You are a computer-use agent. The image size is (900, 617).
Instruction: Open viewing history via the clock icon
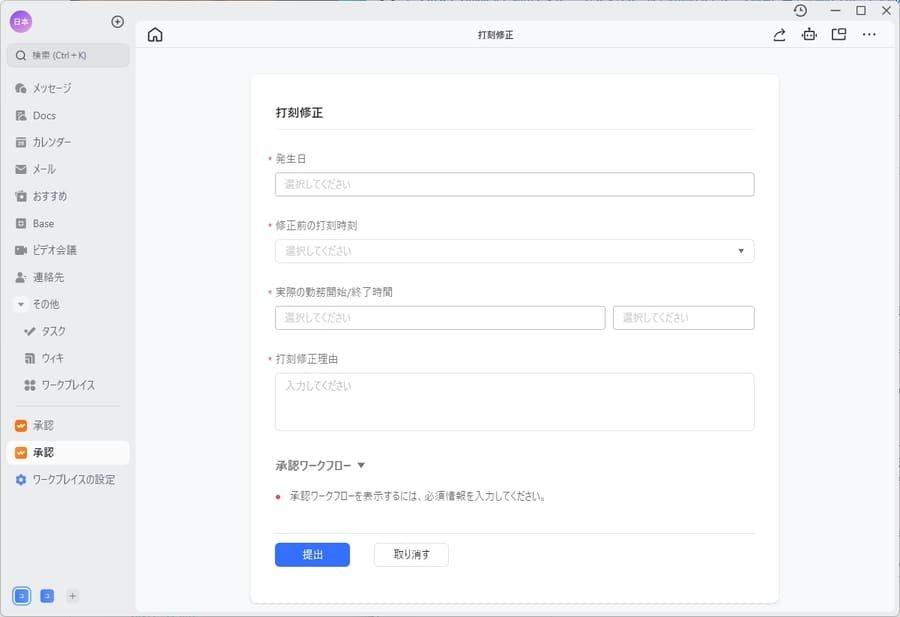pyautogui.click(x=800, y=11)
